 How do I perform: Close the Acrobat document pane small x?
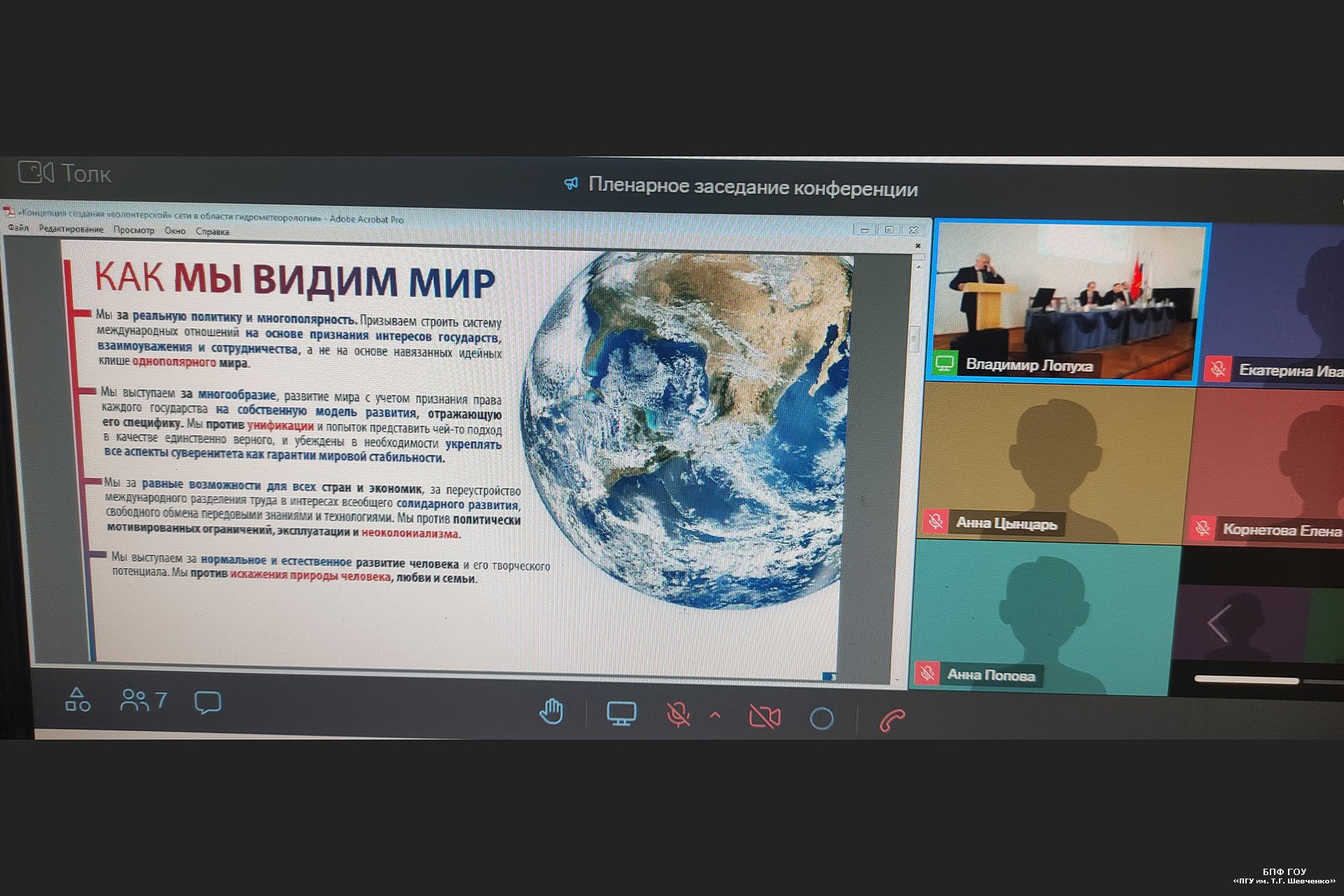tap(918, 246)
